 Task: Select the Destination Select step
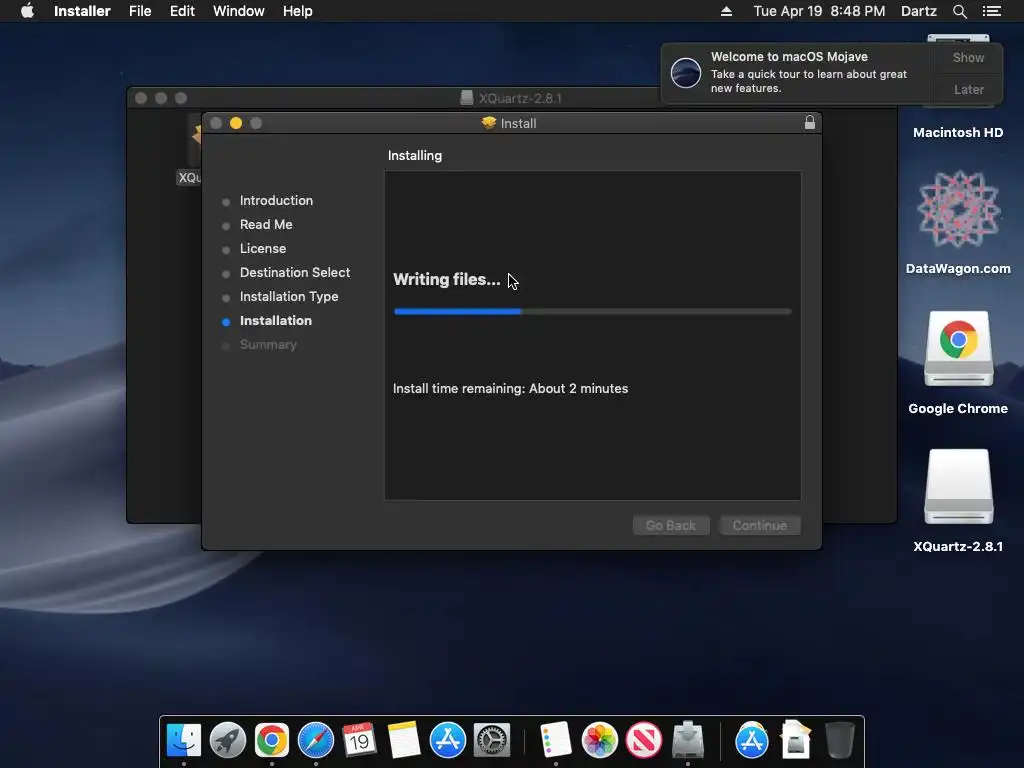[295, 272]
